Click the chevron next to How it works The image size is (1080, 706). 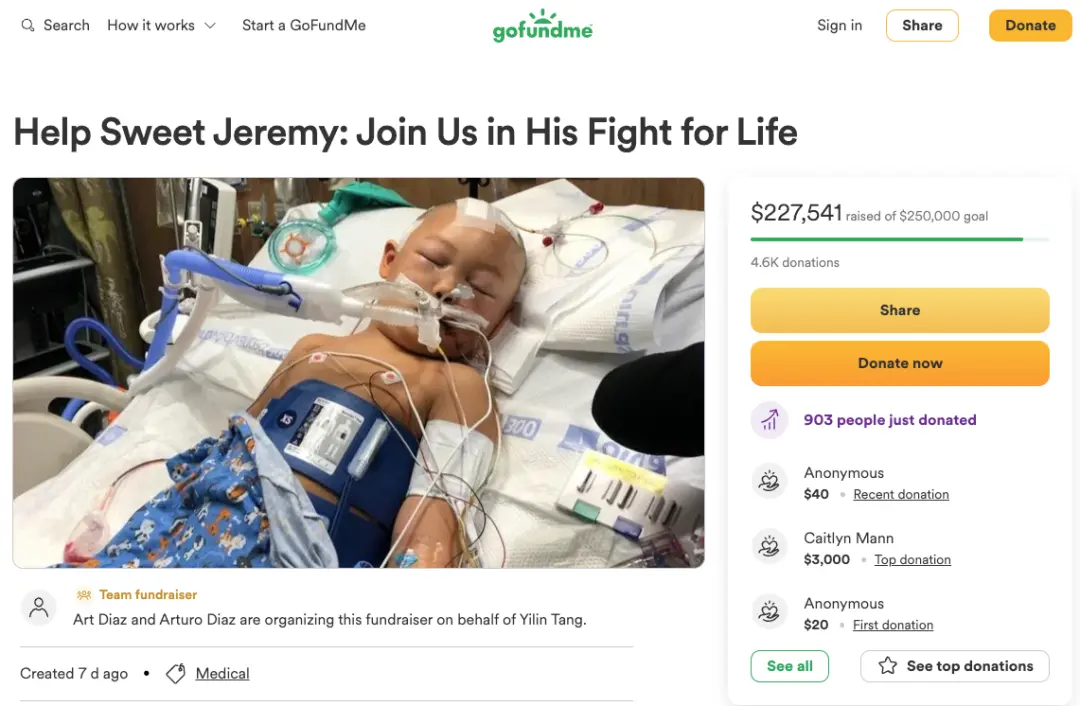pyautogui.click(x=210, y=25)
